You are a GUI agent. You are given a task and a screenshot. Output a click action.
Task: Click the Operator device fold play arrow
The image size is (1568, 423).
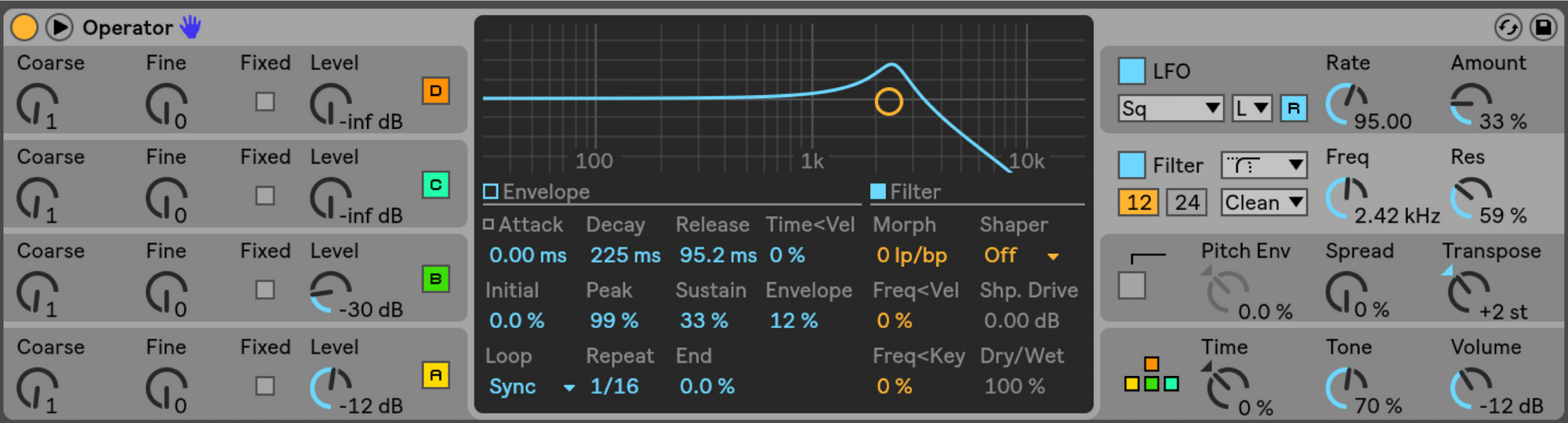click(x=59, y=27)
